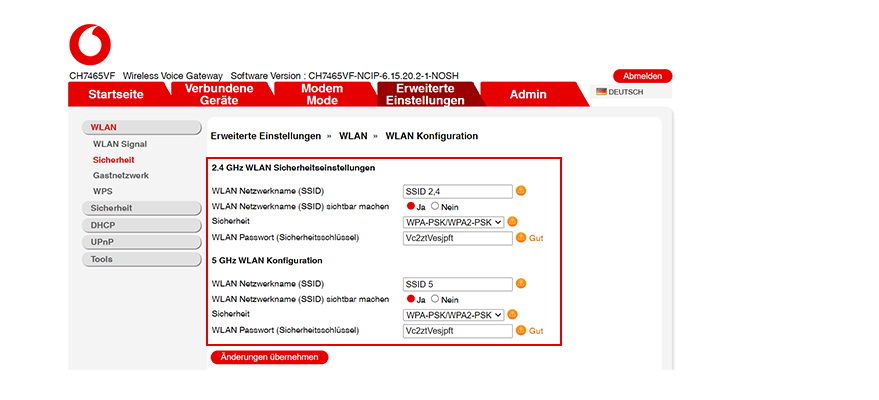
Task: Click info icon next to 2.4 GHz WLAN Passwort
Action: pyautogui.click(x=520, y=238)
